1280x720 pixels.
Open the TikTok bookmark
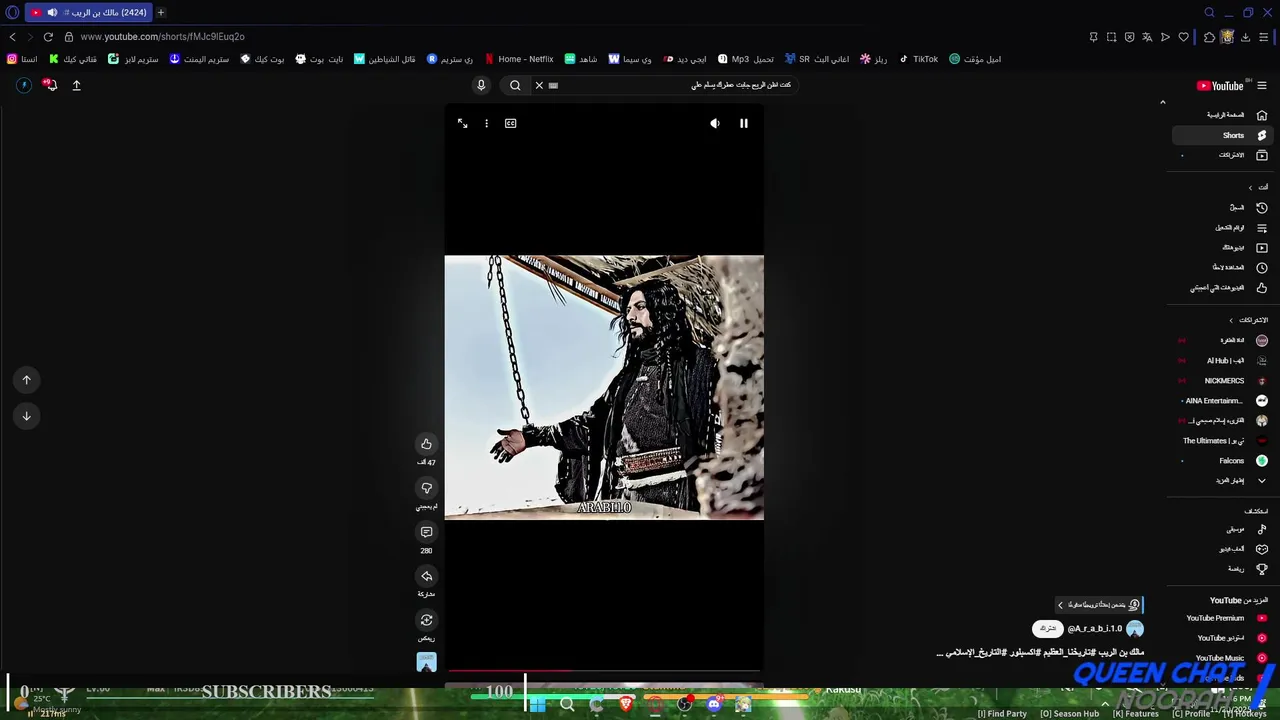[918, 59]
